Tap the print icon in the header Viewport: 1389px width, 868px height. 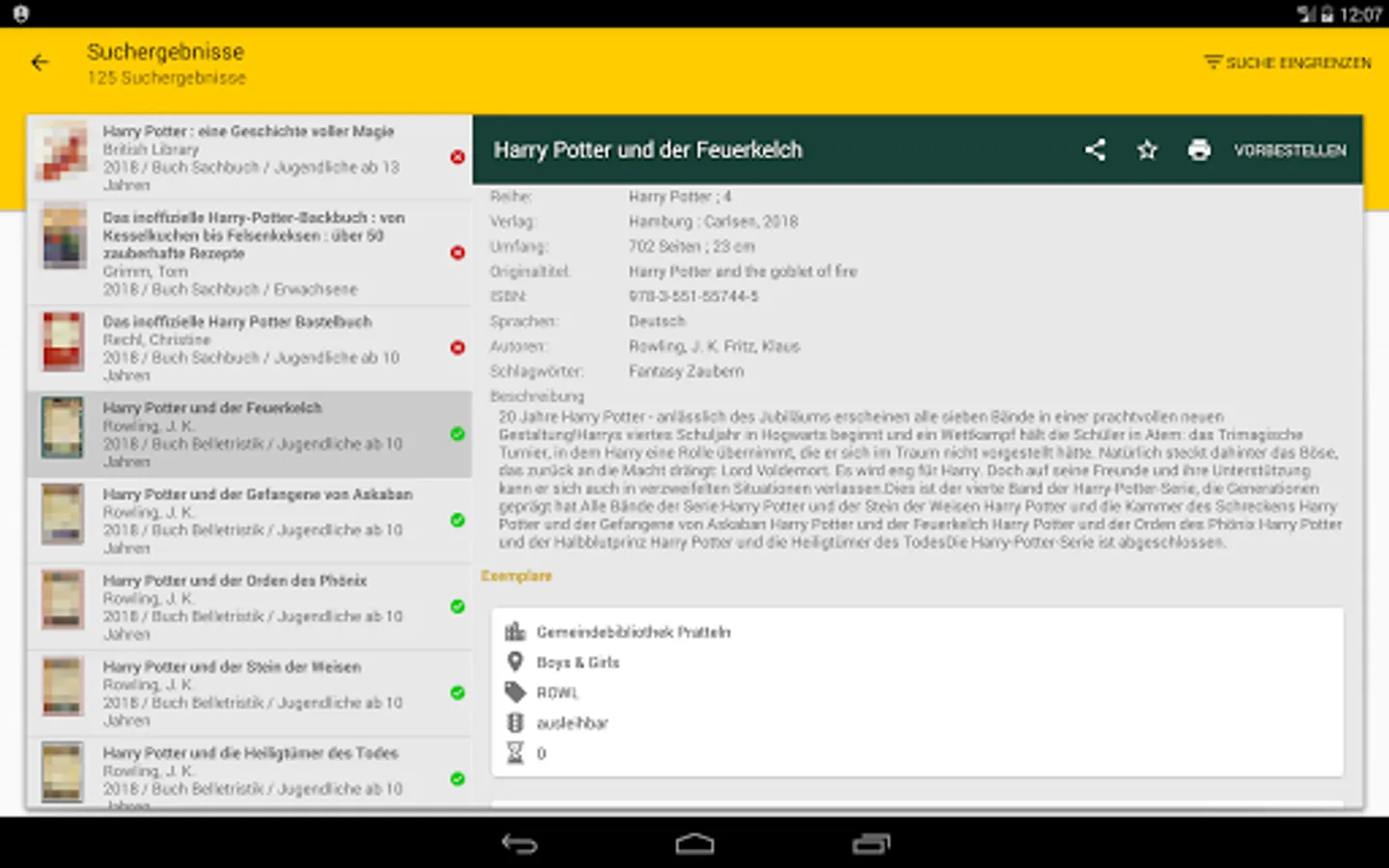(x=1199, y=149)
